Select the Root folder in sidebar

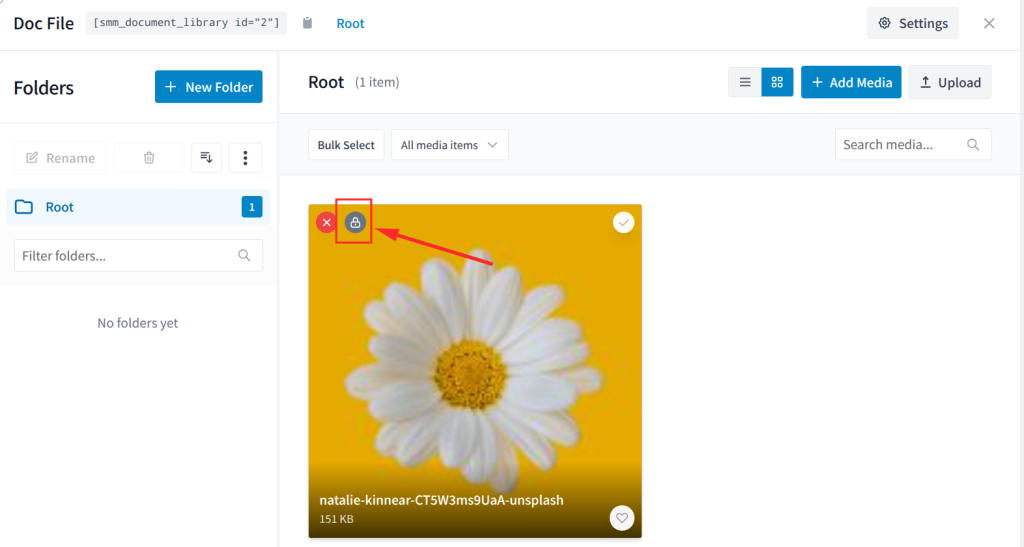click(138, 207)
